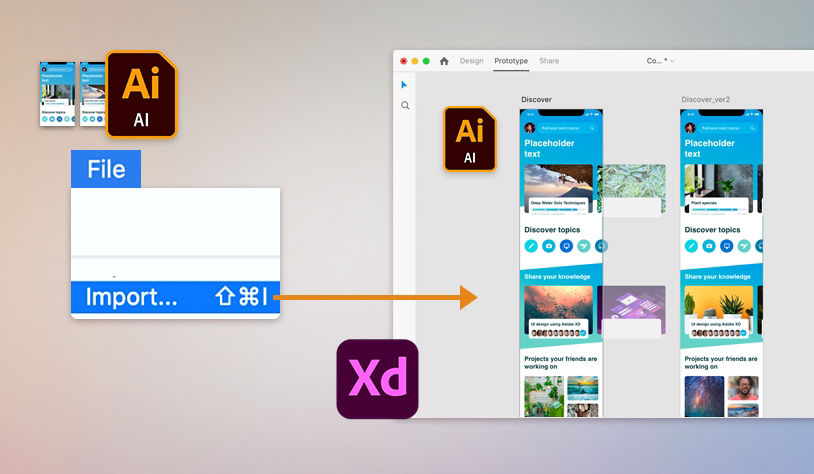Screen dimensions: 814x474
Task: Tap monitor topic icon in Discover_ver2 artboard
Action: tap(726, 246)
